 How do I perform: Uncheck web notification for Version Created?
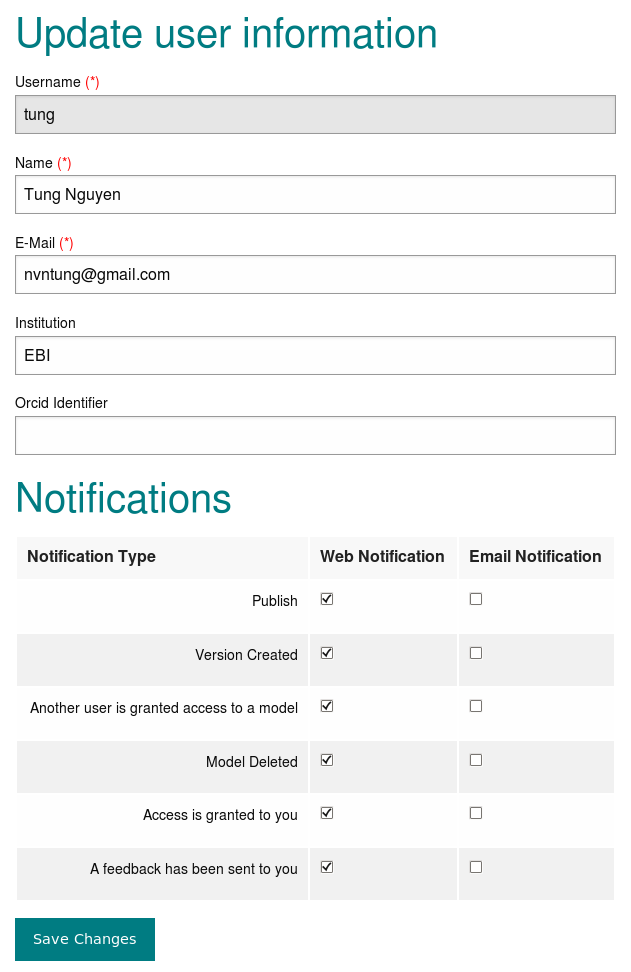pos(326,652)
